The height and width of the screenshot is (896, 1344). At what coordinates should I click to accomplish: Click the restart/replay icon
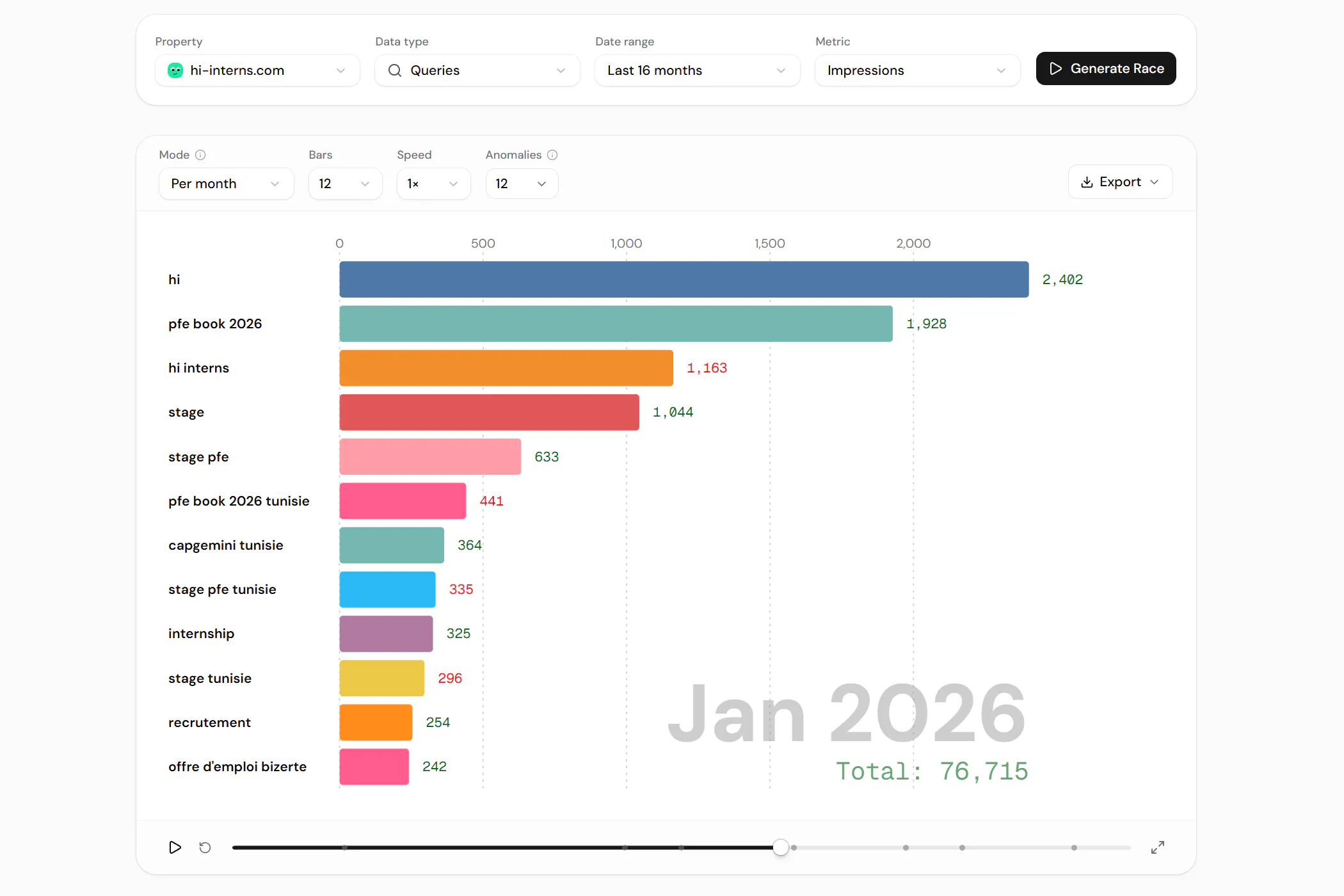click(x=205, y=847)
